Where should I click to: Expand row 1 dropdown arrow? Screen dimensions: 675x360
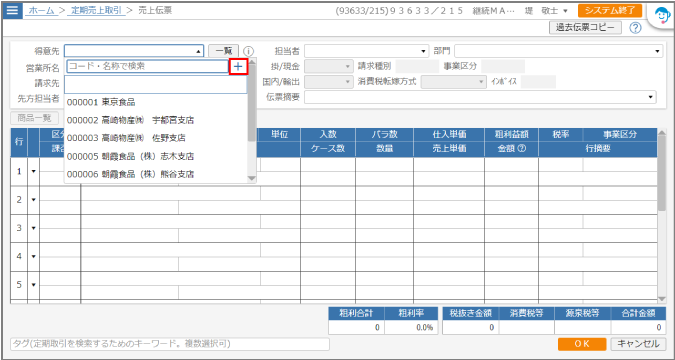click(34, 171)
